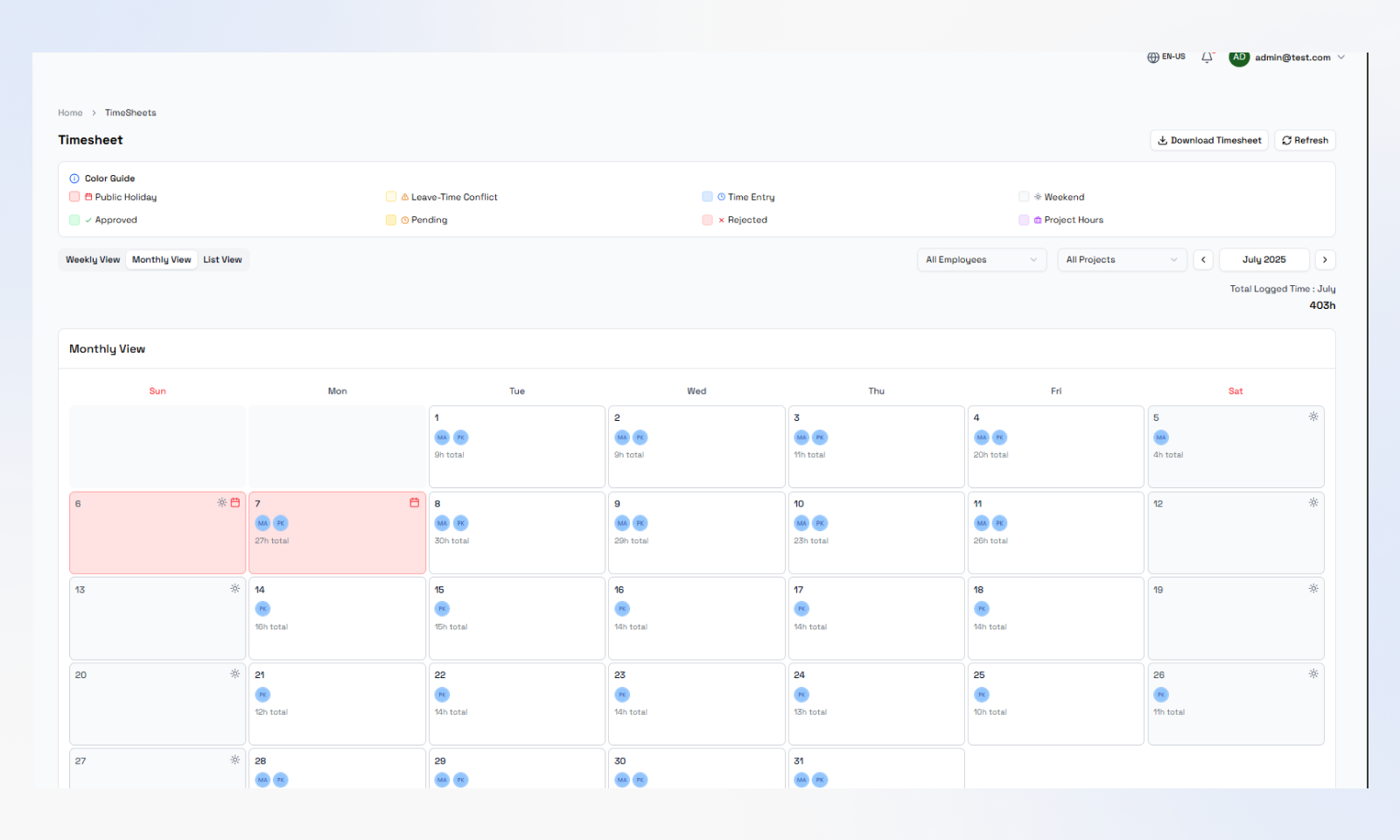Go to the next month
Image resolution: width=1400 pixels, height=840 pixels.
click(x=1325, y=260)
